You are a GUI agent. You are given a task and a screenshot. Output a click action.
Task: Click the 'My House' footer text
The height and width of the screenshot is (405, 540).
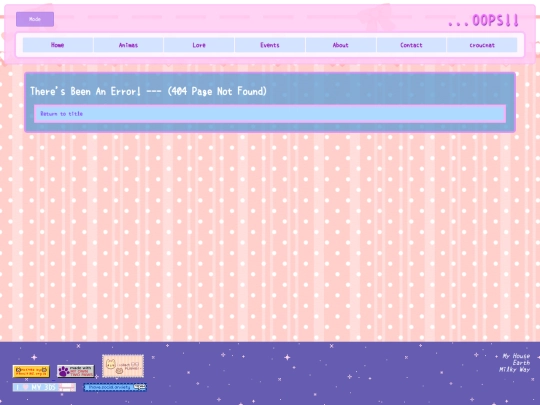[x=516, y=356]
